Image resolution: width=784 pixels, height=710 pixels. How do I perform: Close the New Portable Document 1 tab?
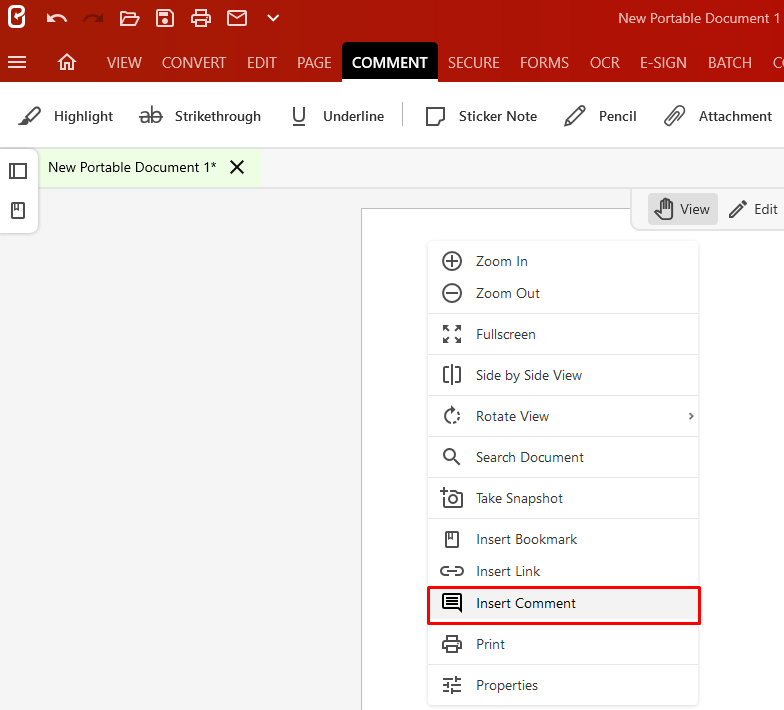(x=237, y=167)
